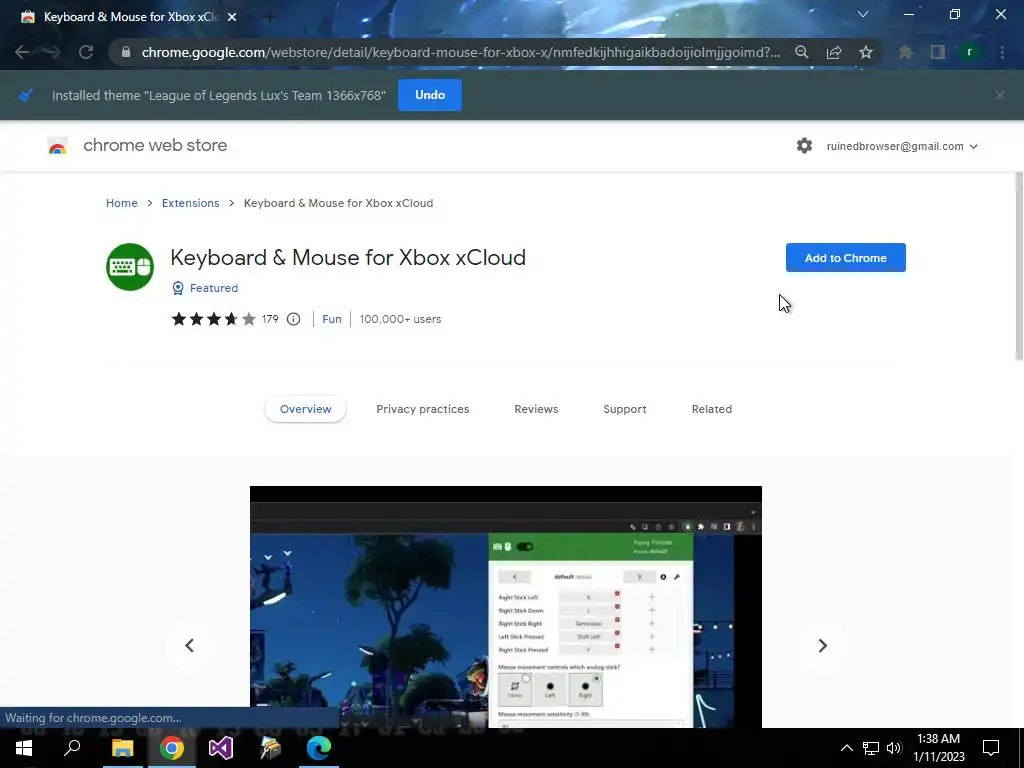Image resolution: width=1024 pixels, height=768 pixels.
Task: Open the Fun category link
Action: 332,319
